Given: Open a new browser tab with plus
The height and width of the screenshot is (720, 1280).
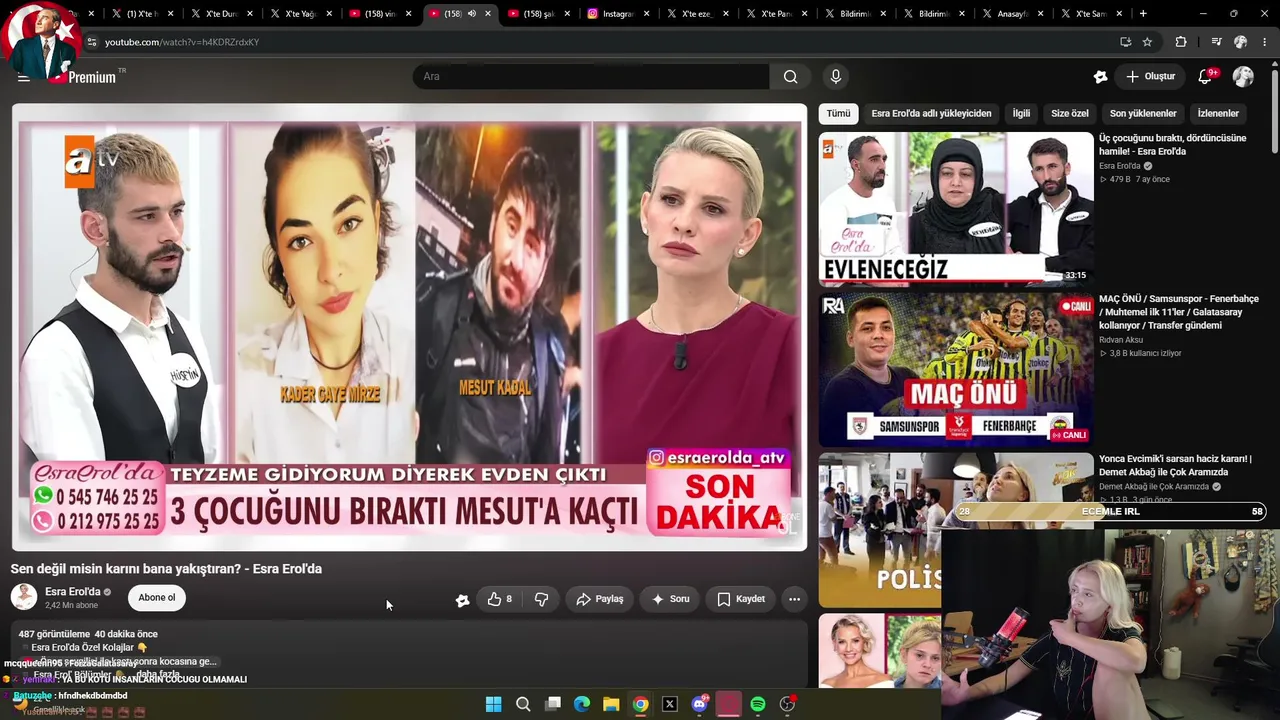Looking at the screenshot, I should [1143, 14].
